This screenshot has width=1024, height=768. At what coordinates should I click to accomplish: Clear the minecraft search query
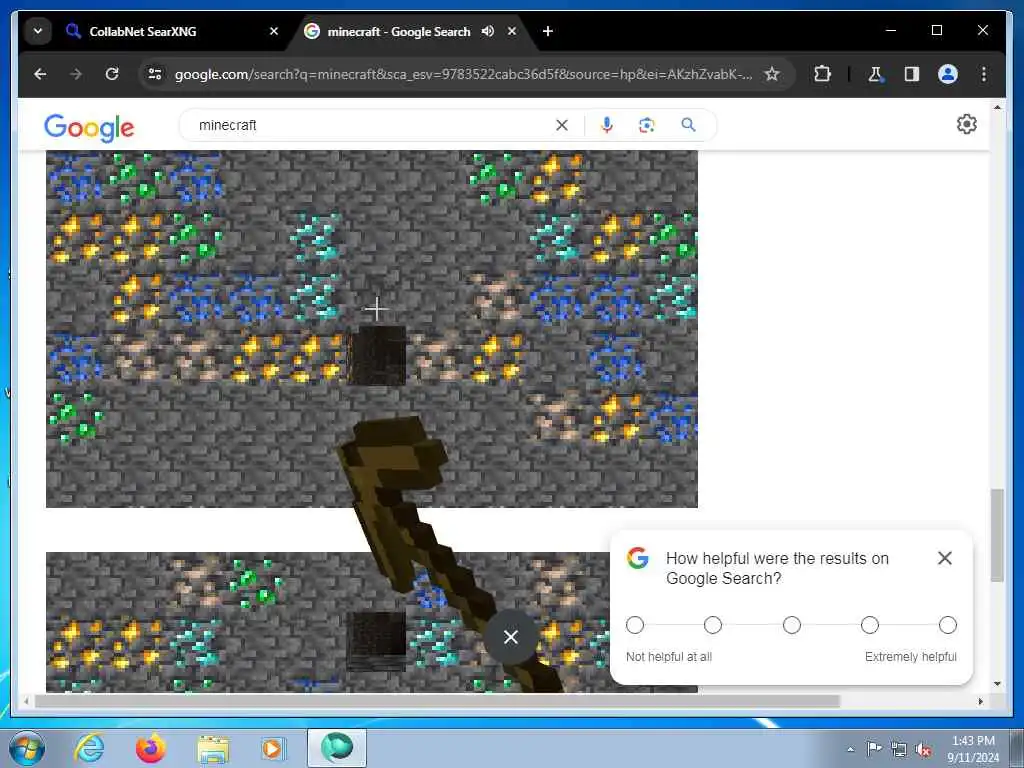562,125
